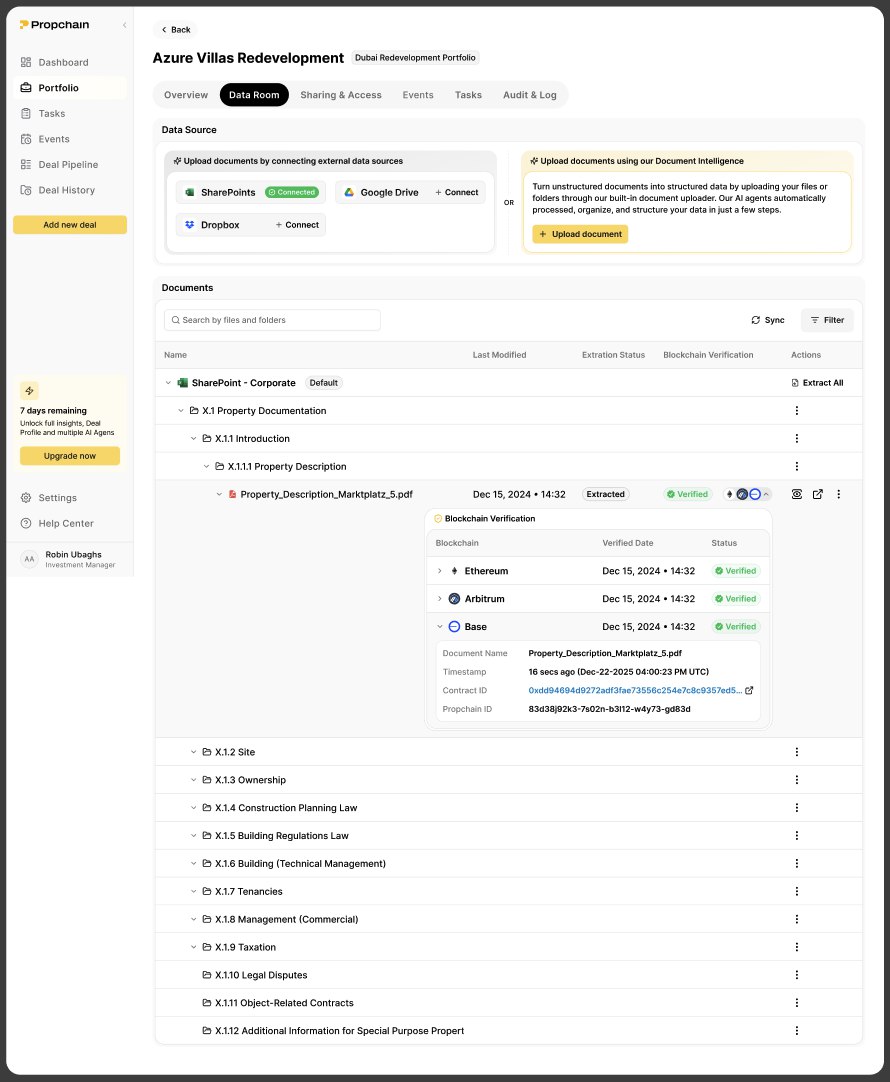Image resolution: width=890 pixels, height=1082 pixels.
Task: Click the Upload document button
Action: tap(580, 234)
